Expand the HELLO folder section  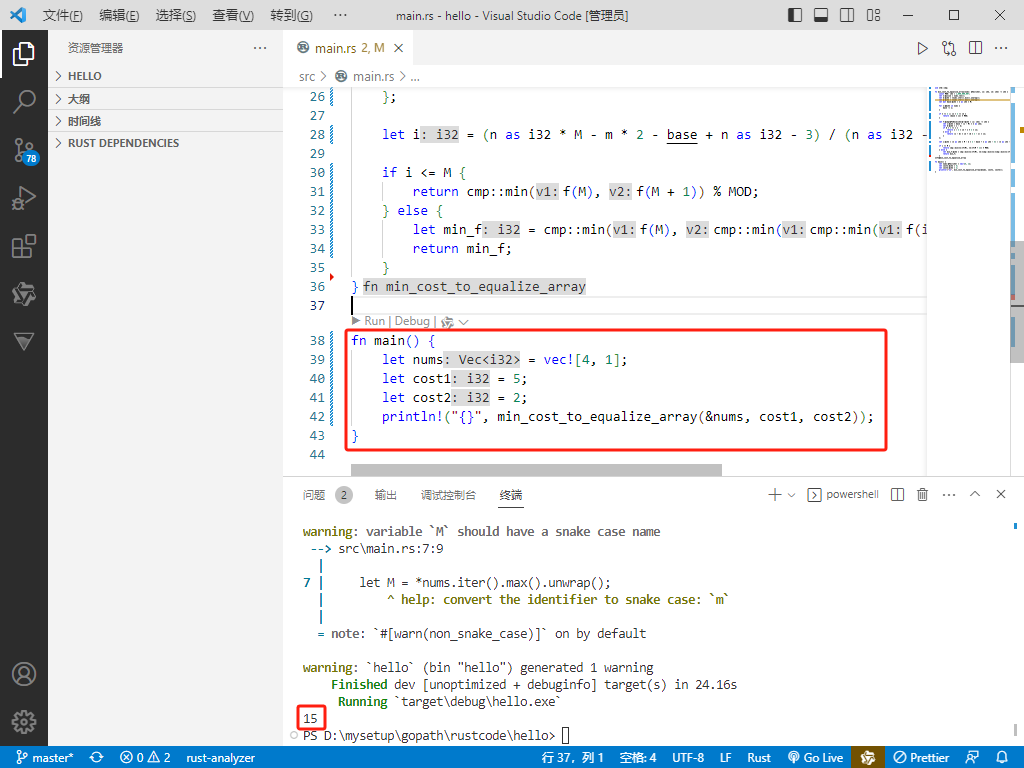[x=166, y=76]
